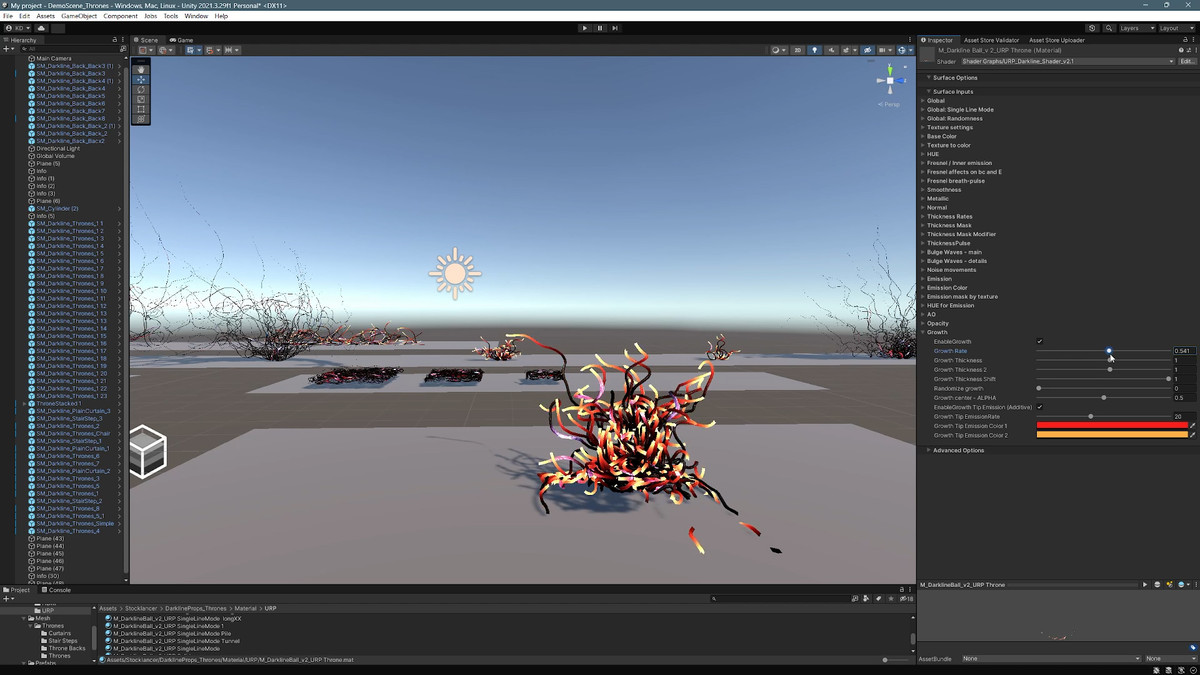Screen dimensions: 1200x675
Task: Toggle scene lighting bulb icon
Action: tap(814, 50)
